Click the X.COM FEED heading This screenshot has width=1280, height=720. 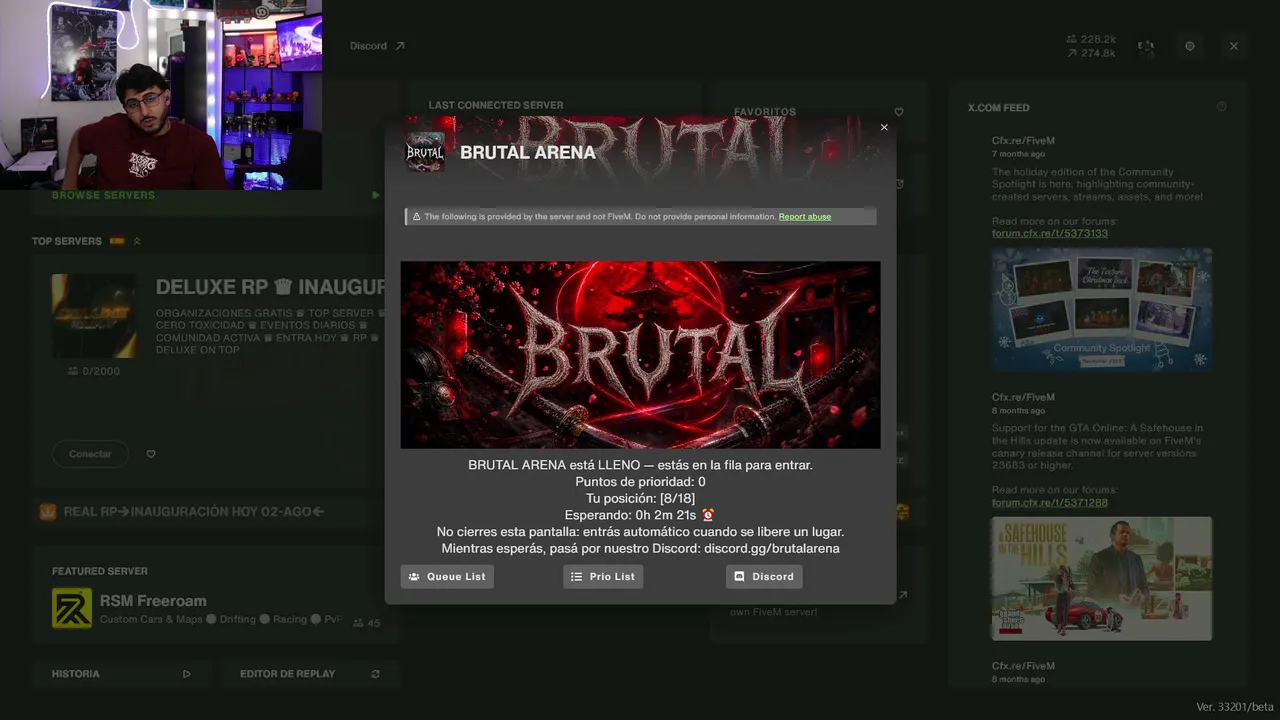pos(999,108)
